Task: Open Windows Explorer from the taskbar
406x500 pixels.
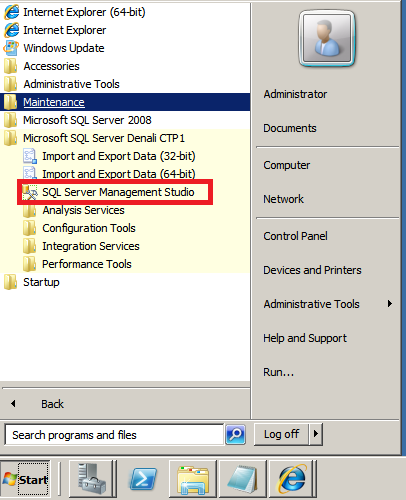Action: coord(193,479)
